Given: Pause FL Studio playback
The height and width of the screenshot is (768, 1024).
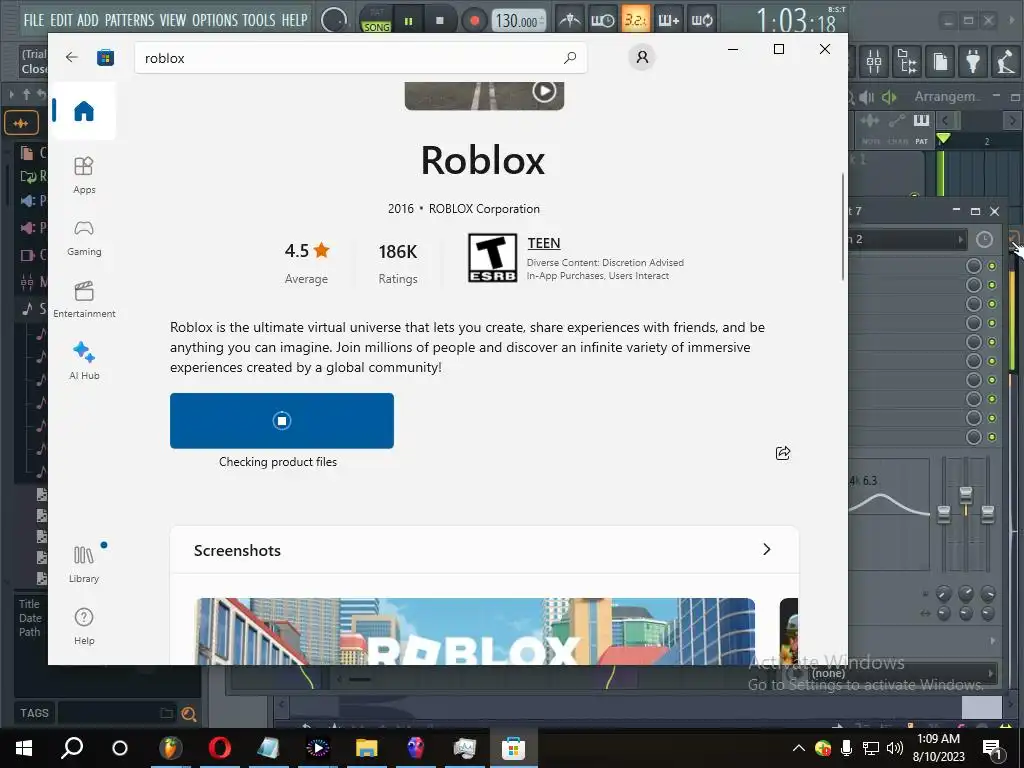Looking at the screenshot, I should (x=409, y=21).
